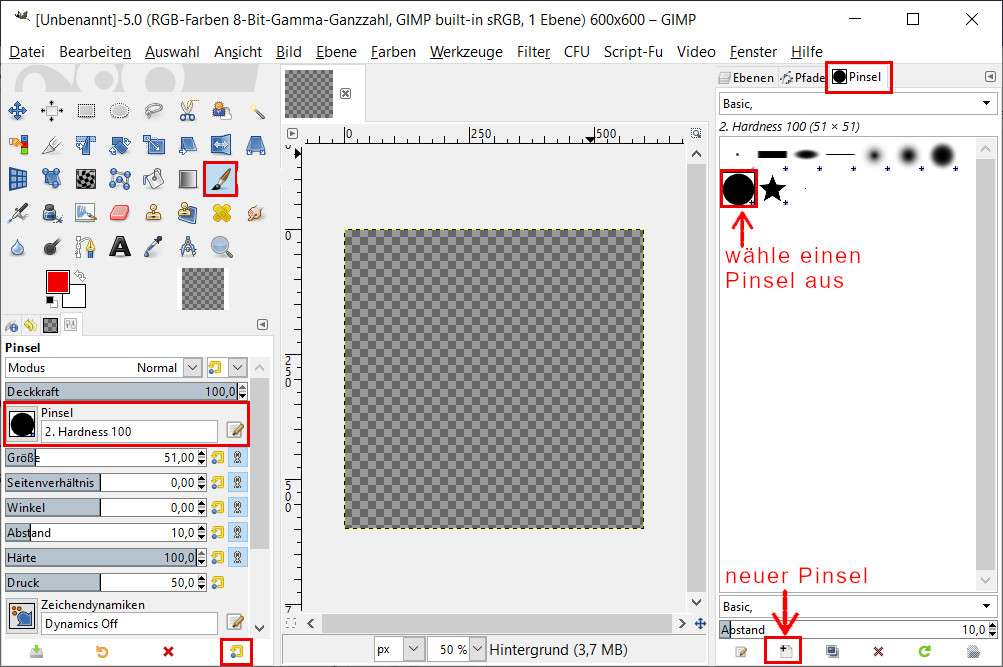Select the Fuzzy Select magic wand
1003x667 pixels.
256,111
